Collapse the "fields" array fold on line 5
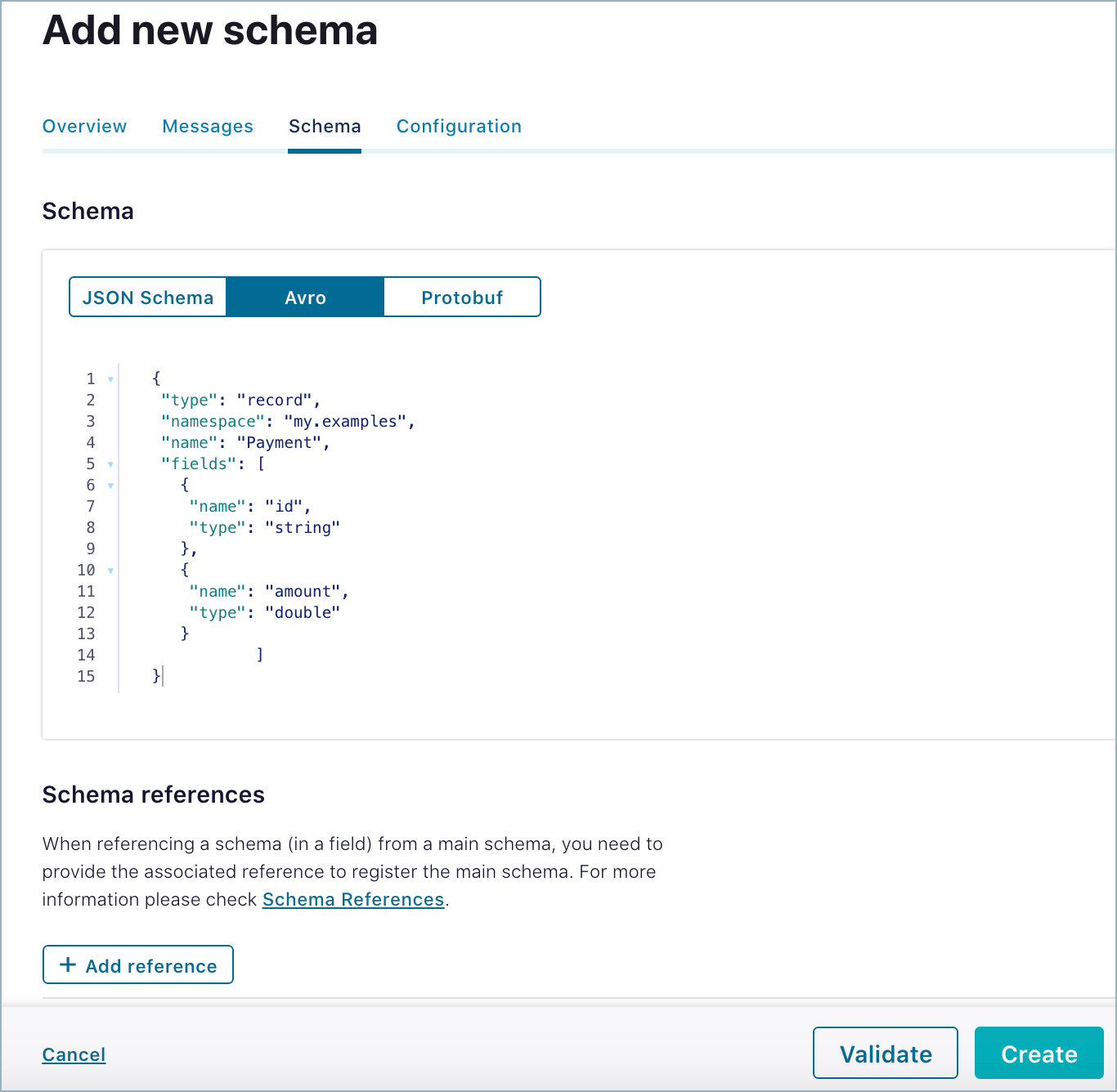 tap(110, 464)
